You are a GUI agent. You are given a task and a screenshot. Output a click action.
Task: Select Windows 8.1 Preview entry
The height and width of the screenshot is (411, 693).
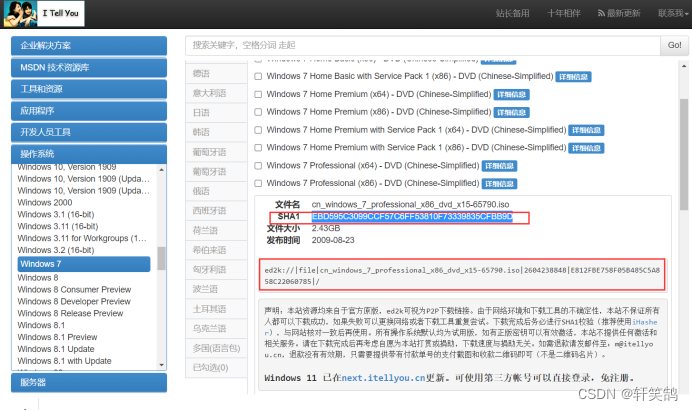(57, 337)
